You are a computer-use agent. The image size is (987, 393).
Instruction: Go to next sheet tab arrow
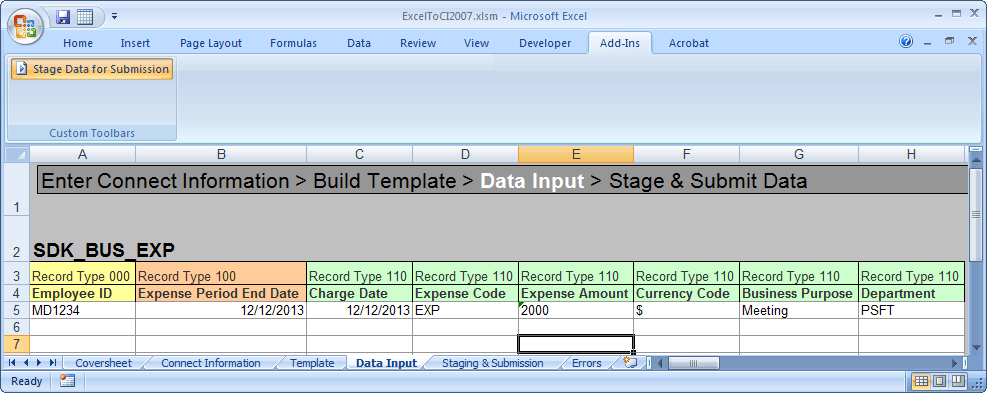click(39, 363)
